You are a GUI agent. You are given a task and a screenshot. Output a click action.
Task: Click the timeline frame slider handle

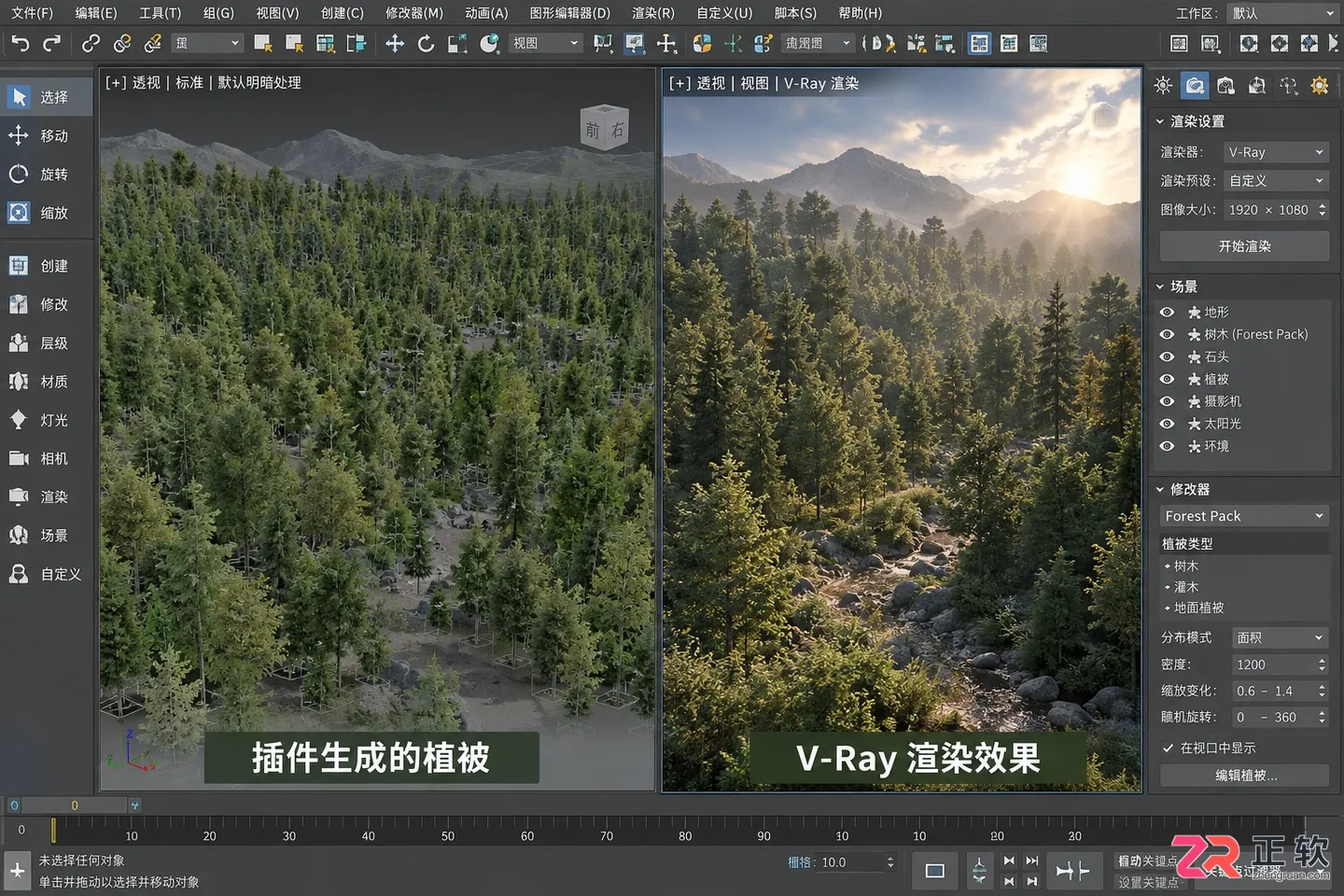[x=54, y=830]
